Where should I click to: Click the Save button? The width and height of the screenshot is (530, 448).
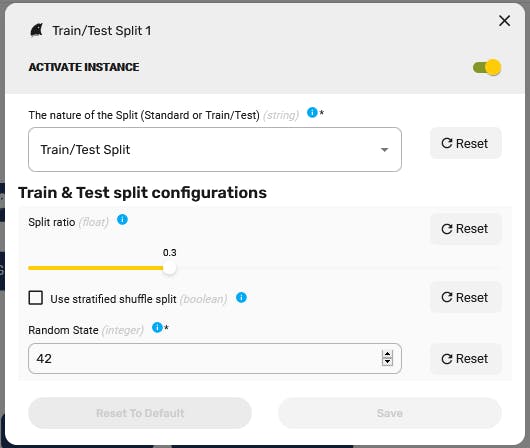pos(390,413)
